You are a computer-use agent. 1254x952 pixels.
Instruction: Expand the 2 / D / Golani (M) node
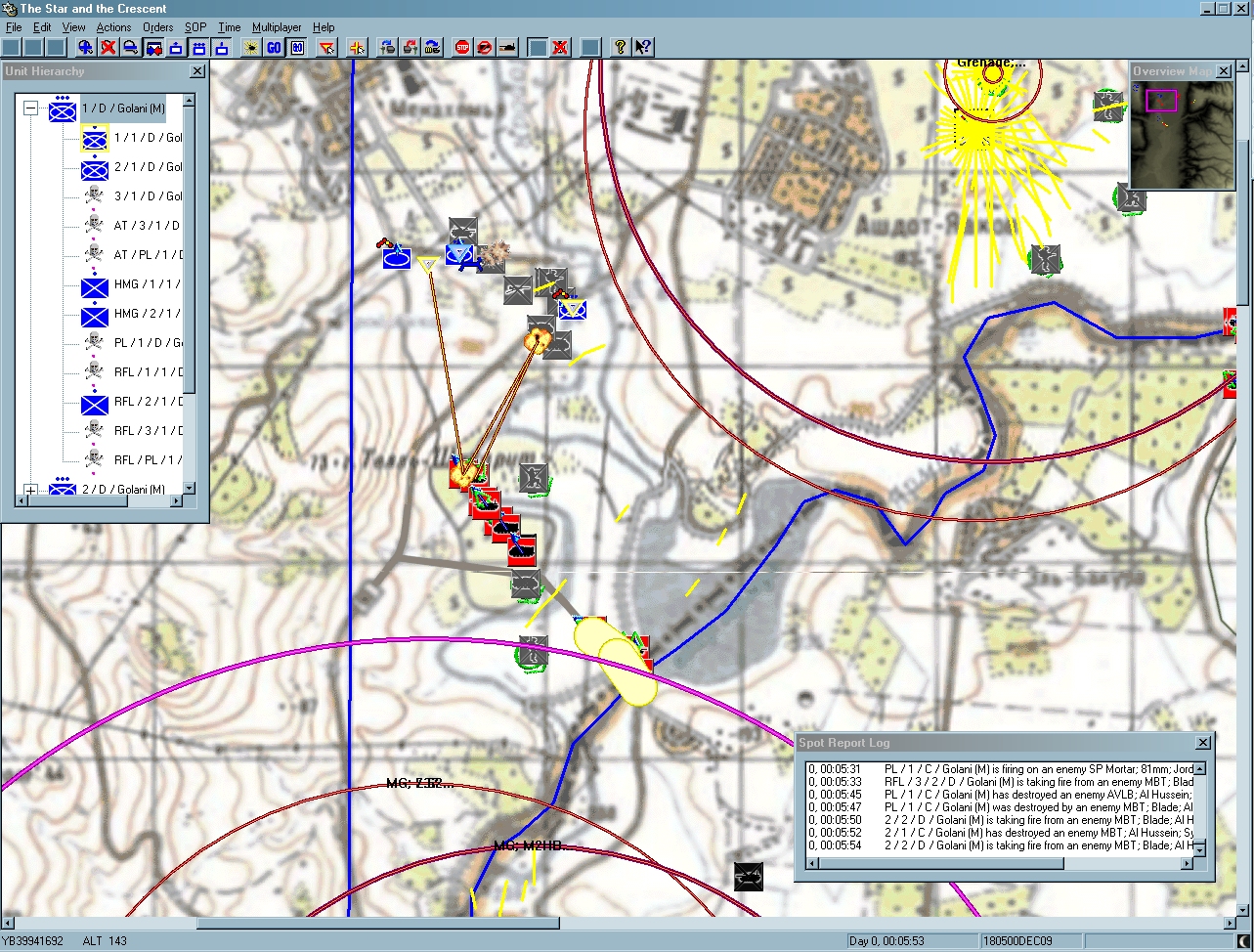tap(30, 490)
